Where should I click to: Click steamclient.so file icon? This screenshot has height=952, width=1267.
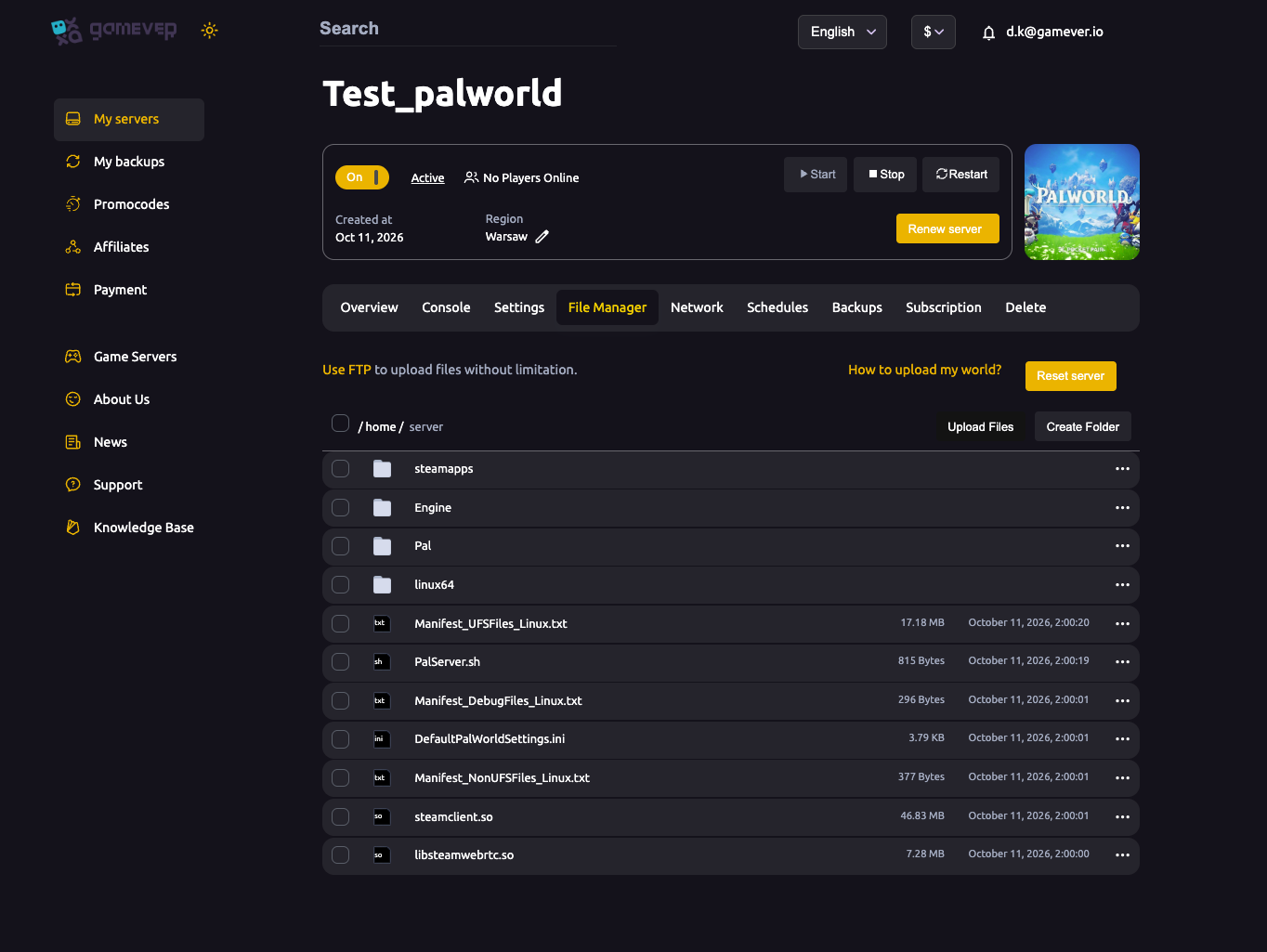[x=382, y=817]
